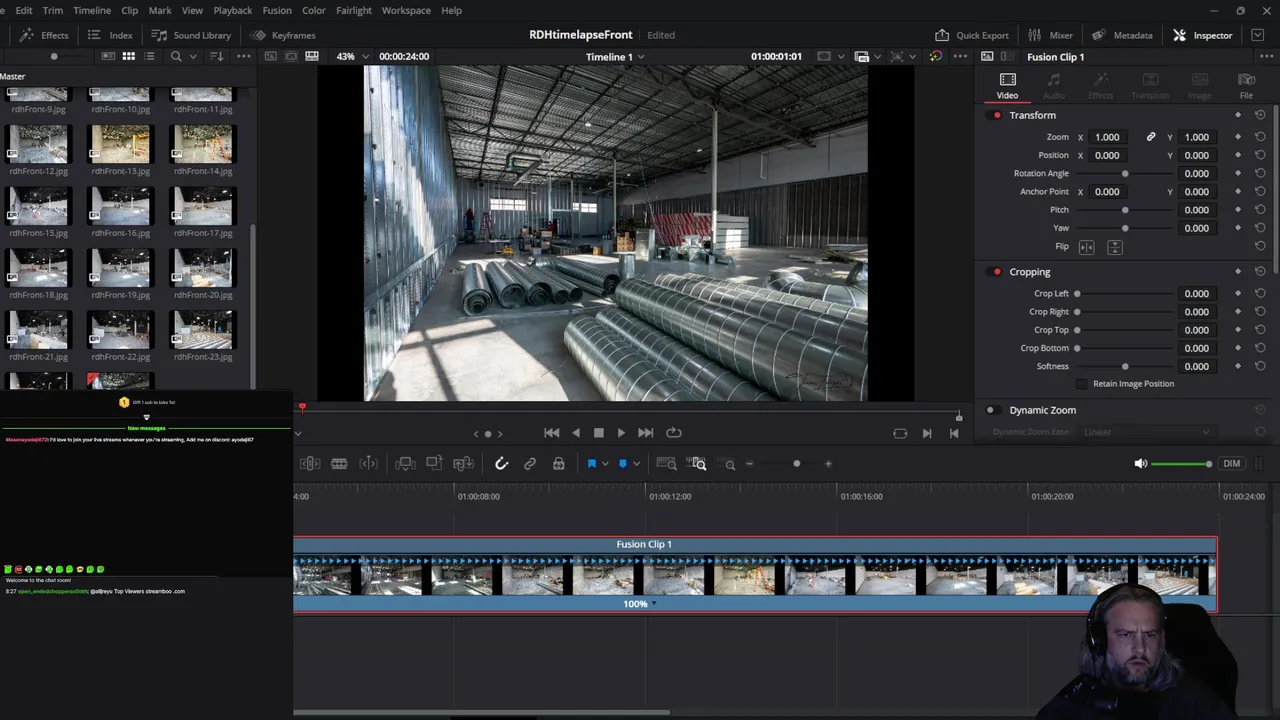Click the Stop playback button
1280x720 pixels.
pyautogui.click(x=598, y=433)
